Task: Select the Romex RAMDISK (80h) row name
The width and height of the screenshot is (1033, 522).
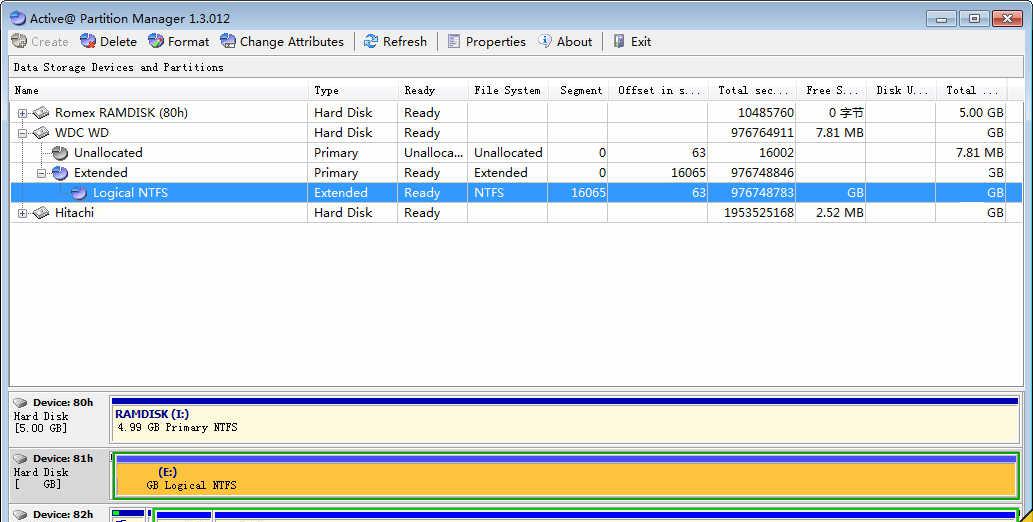Action: [x=121, y=113]
